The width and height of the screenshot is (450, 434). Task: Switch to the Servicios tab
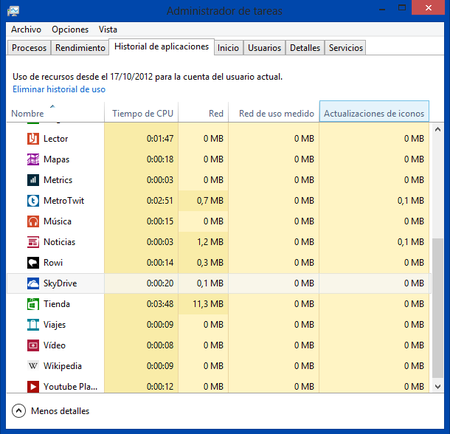pyautogui.click(x=346, y=48)
